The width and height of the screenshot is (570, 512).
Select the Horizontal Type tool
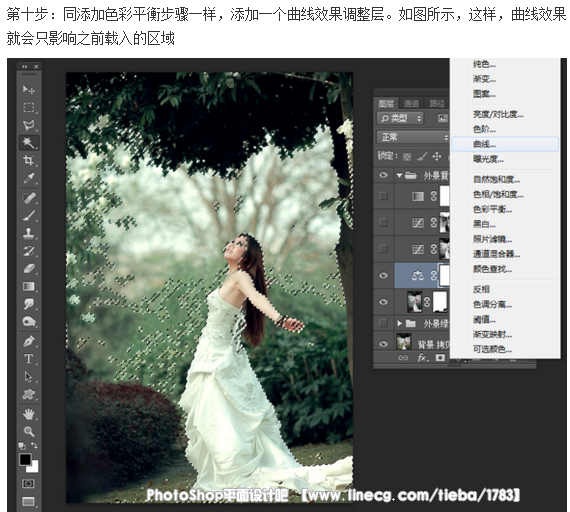28,359
